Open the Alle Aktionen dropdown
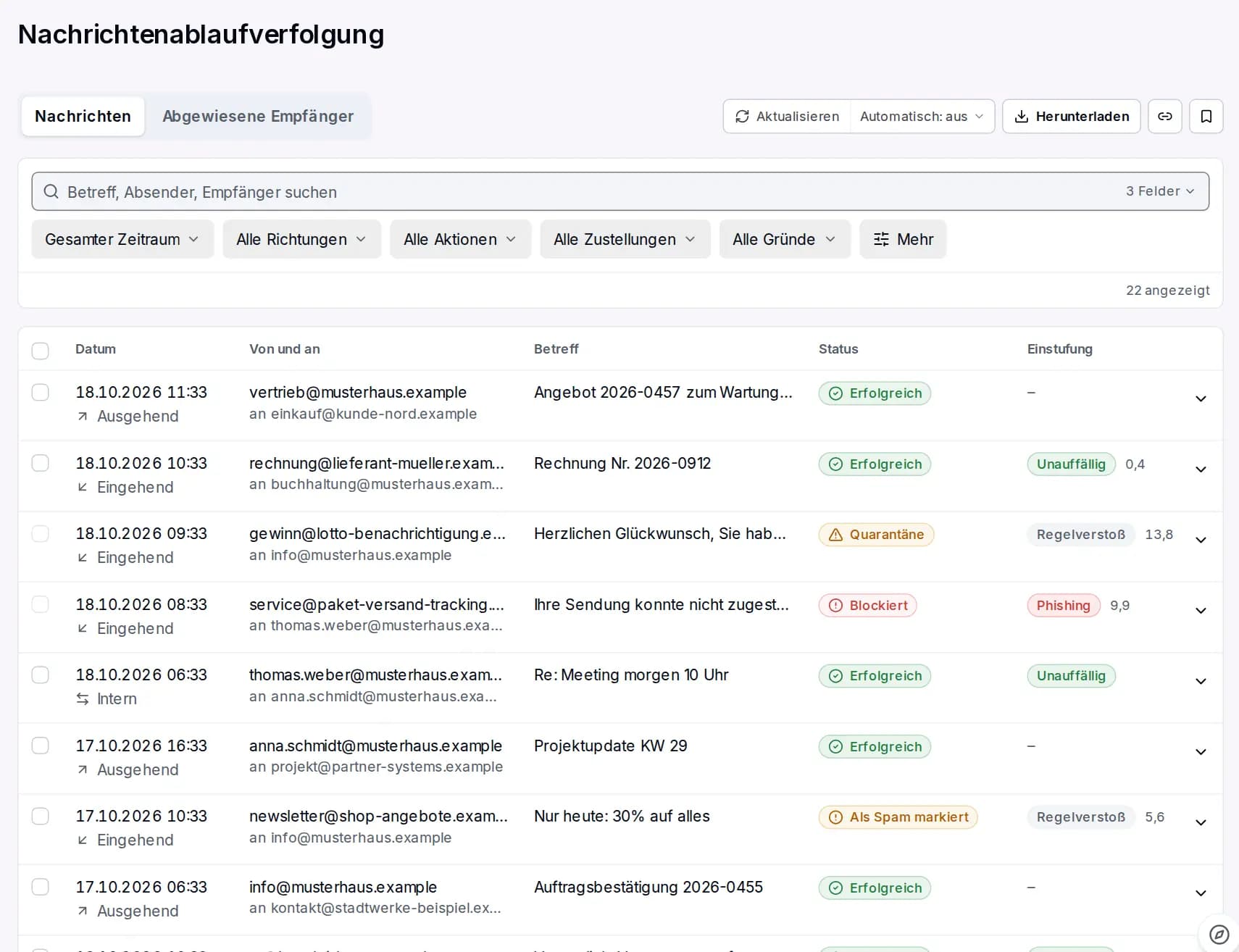The width and height of the screenshot is (1239, 952). coord(461,239)
